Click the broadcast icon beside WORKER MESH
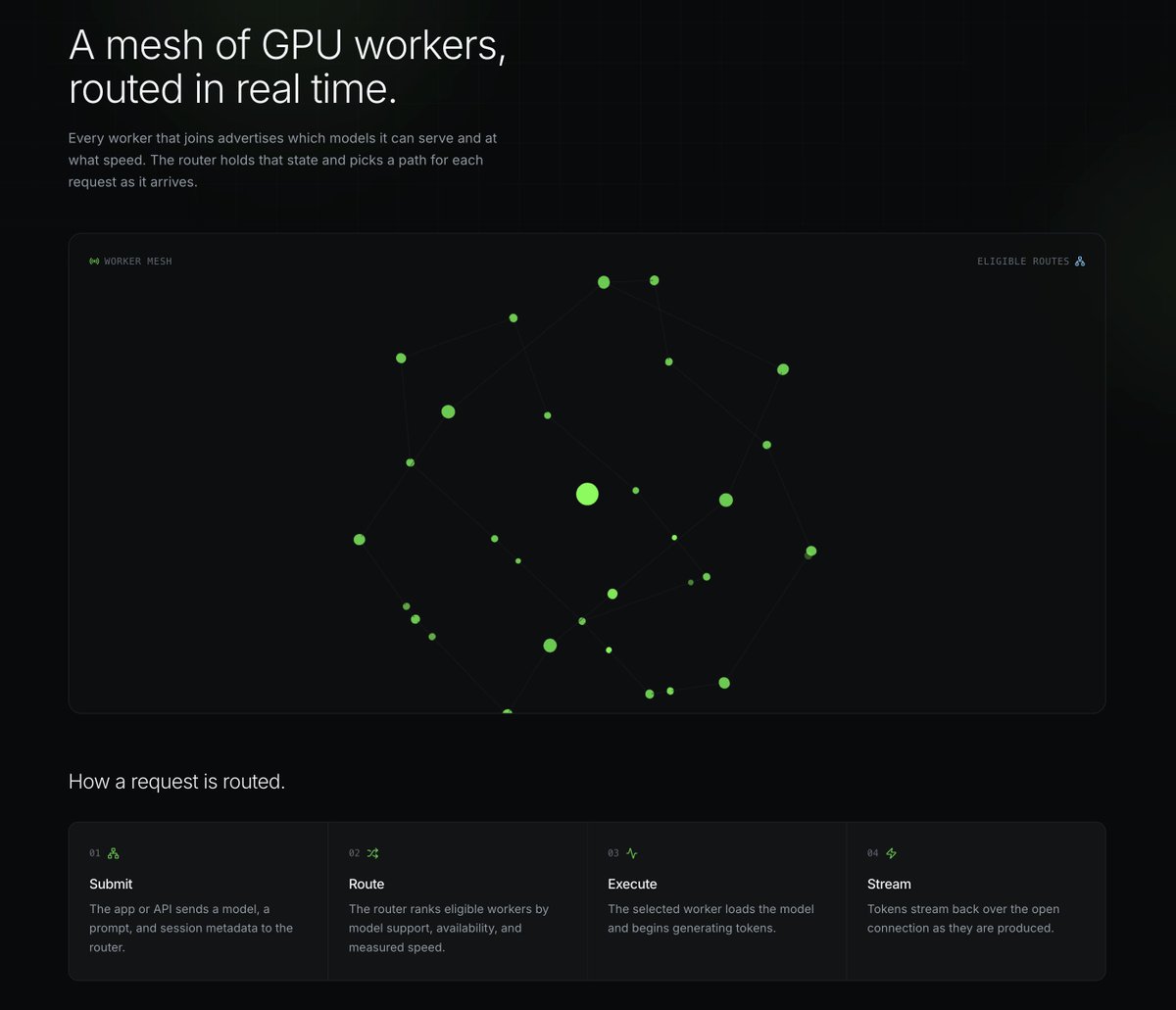This screenshot has width=1176, height=1010. click(x=94, y=262)
